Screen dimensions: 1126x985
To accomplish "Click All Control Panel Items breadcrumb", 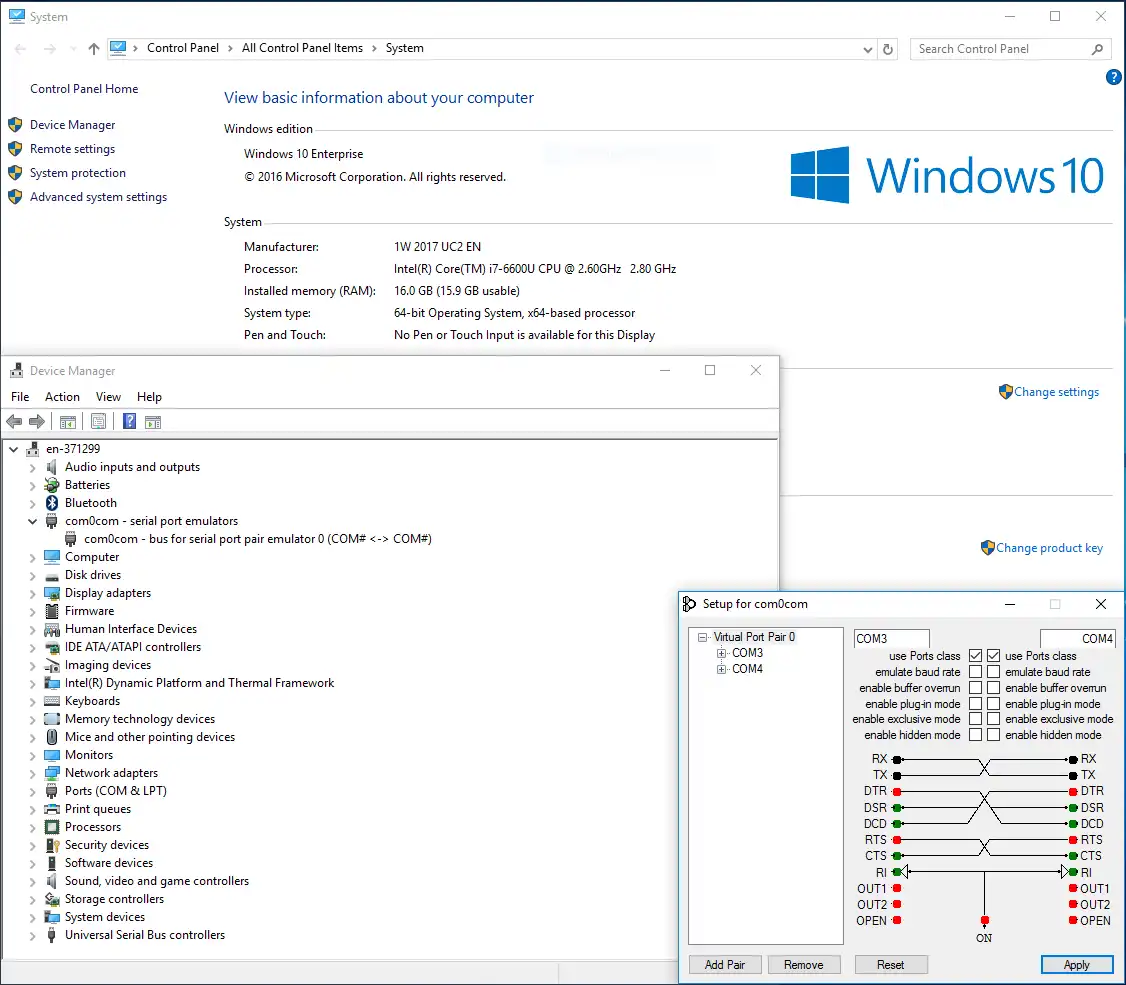I will [x=302, y=48].
